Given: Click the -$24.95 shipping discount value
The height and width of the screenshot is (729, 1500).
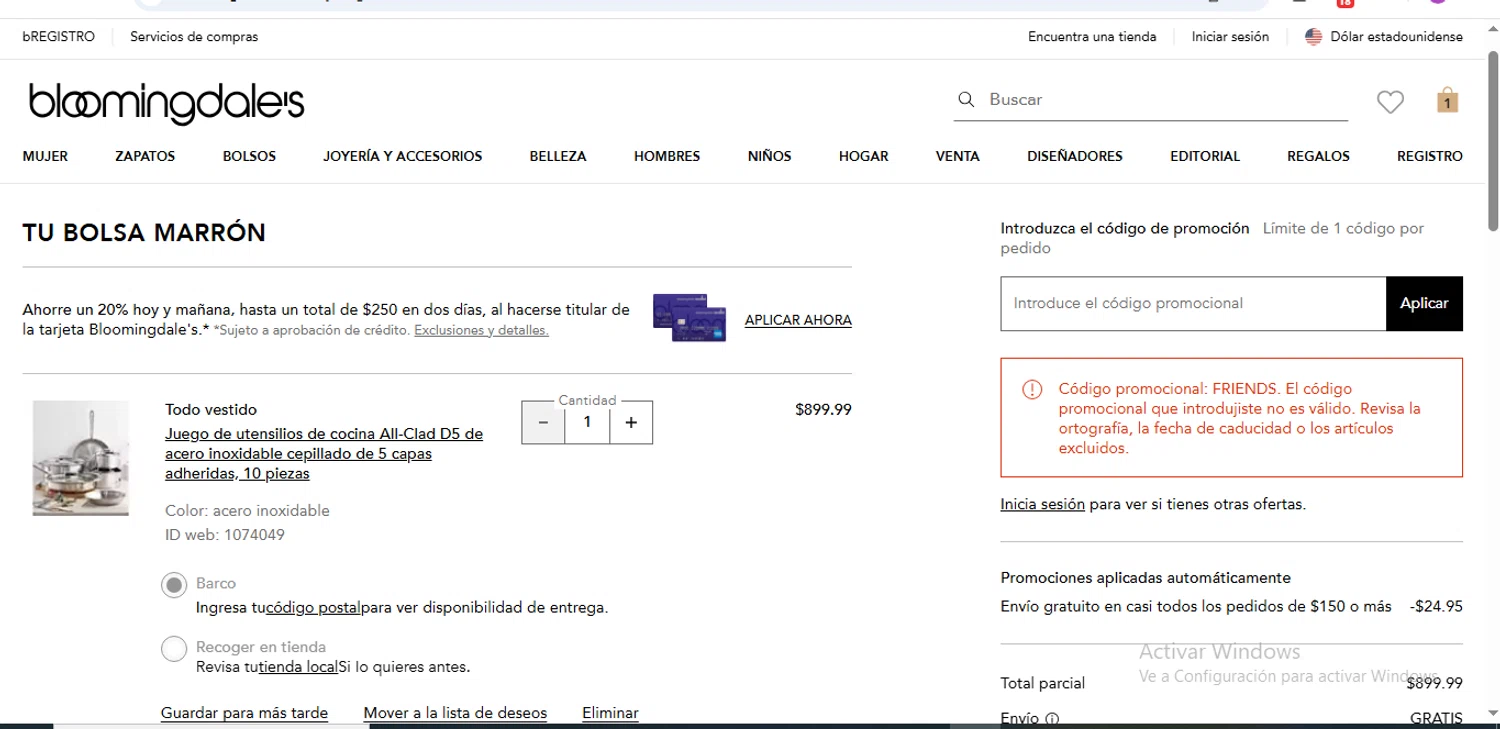Looking at the screenshot, I should [1436, 606].
